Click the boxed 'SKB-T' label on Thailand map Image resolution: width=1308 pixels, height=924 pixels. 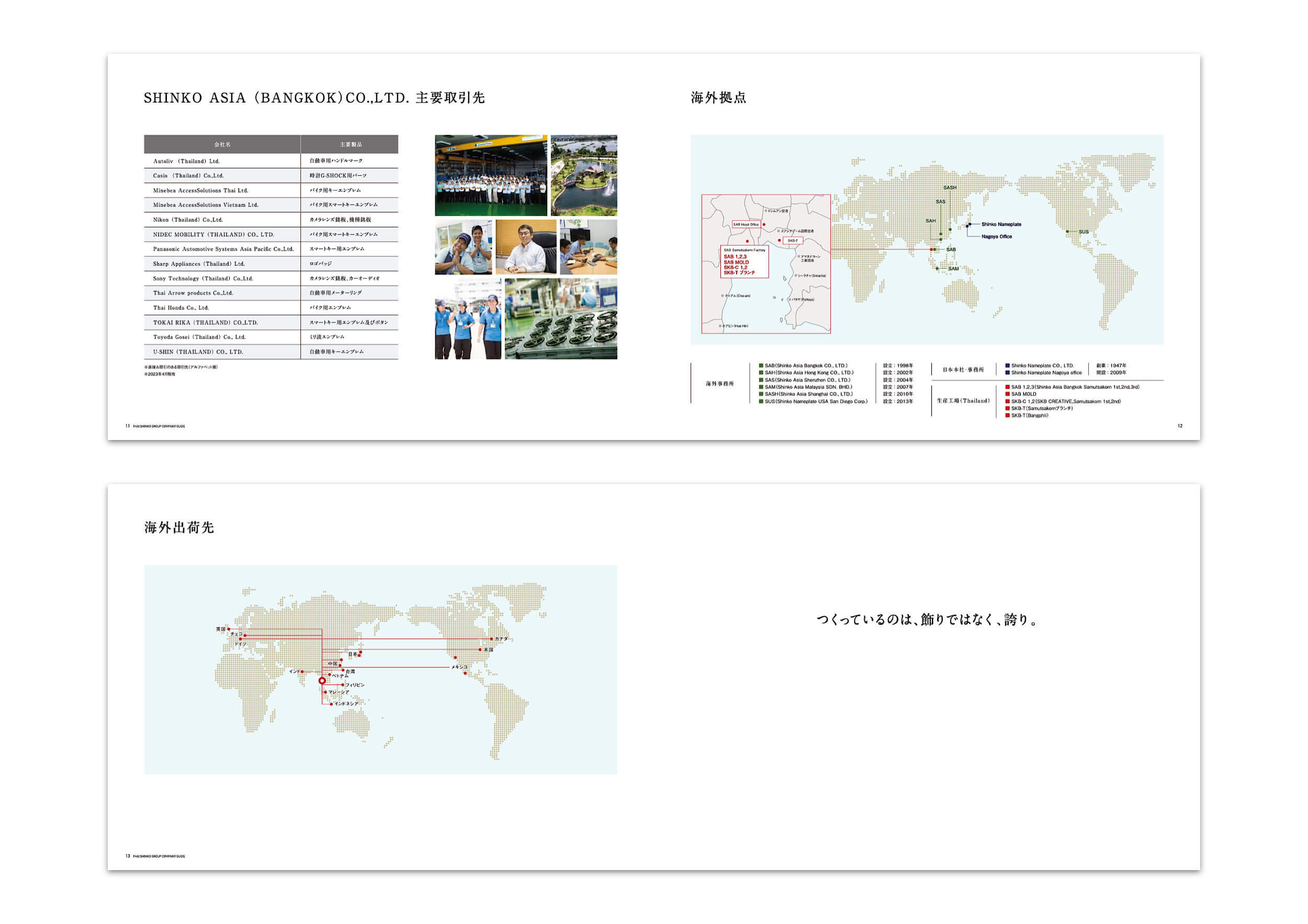pos(793,241)
